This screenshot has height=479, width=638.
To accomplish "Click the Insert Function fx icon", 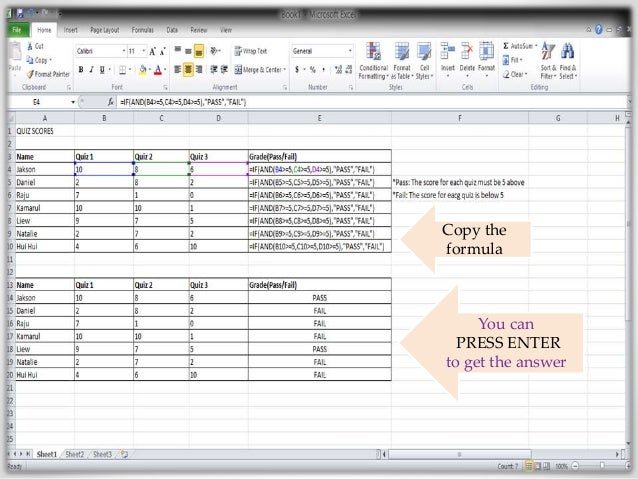I will [x=110, y=102].
